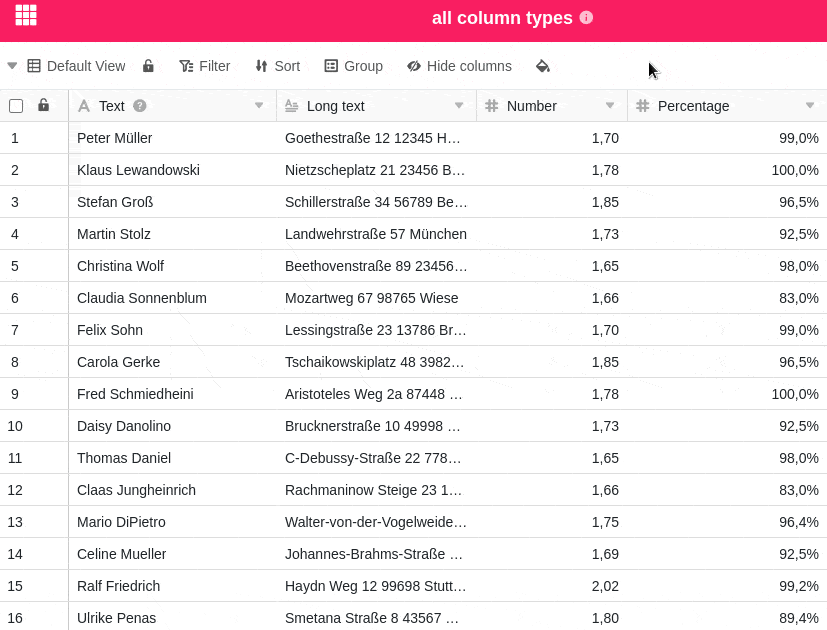Click the Number column hash icon

[491, 106]
